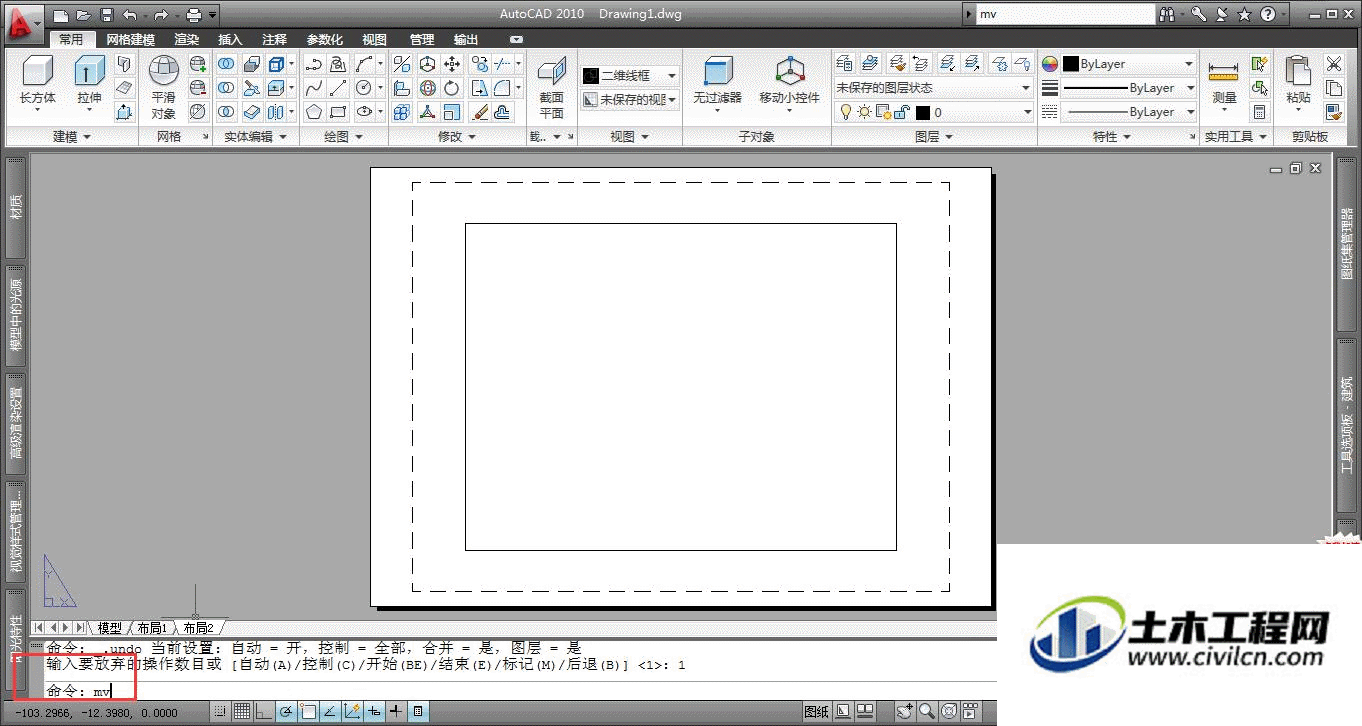
Task: Open the 材质 side palette
Action: tap(15, 208)
